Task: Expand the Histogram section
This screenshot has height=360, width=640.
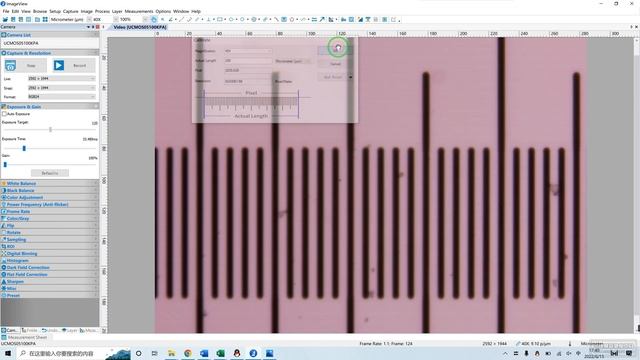Action: (x=49, y=260)
